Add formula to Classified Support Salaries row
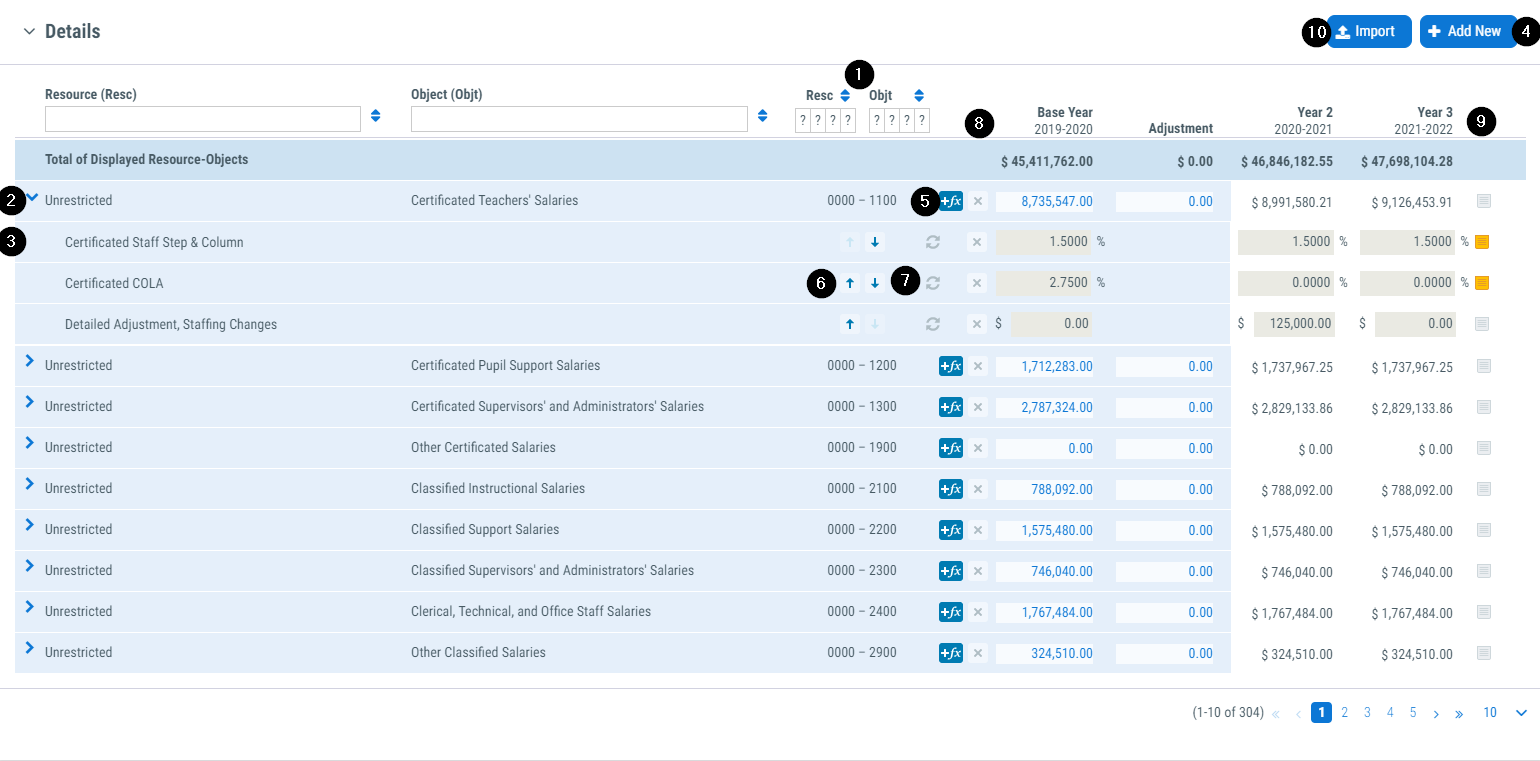Viewport: 1540px width, 761px height. (x=951, y=530)
